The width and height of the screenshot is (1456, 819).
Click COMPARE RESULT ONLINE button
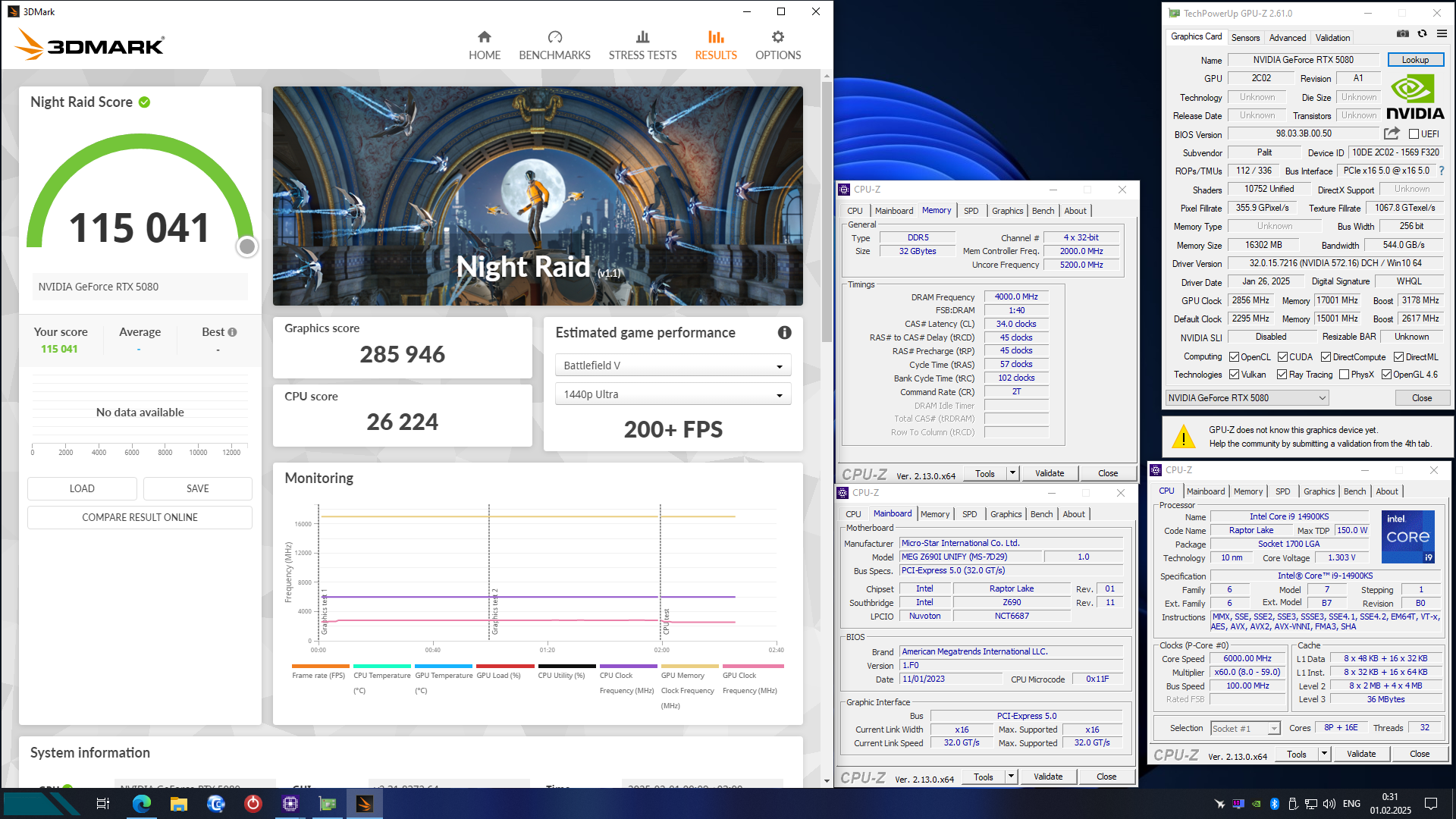(x=140, y=517)
